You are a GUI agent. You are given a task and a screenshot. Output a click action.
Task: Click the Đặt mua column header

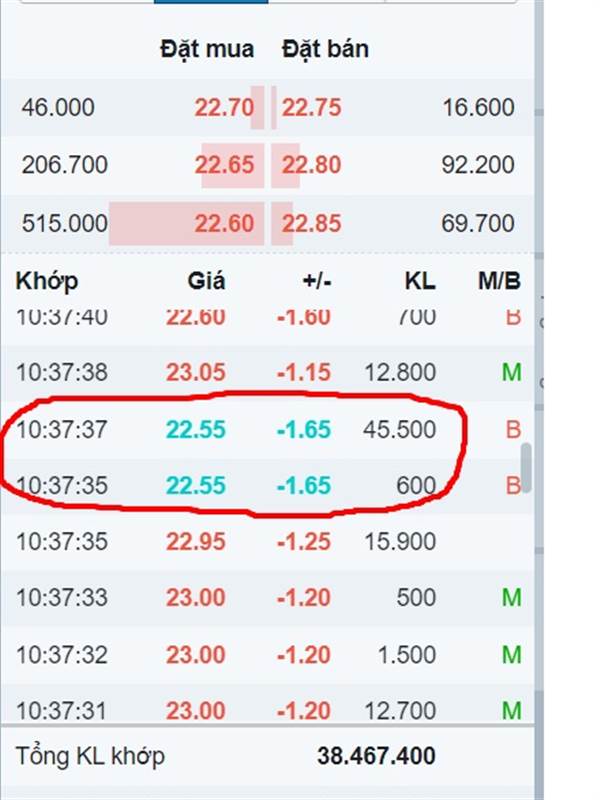coord(207,49)
